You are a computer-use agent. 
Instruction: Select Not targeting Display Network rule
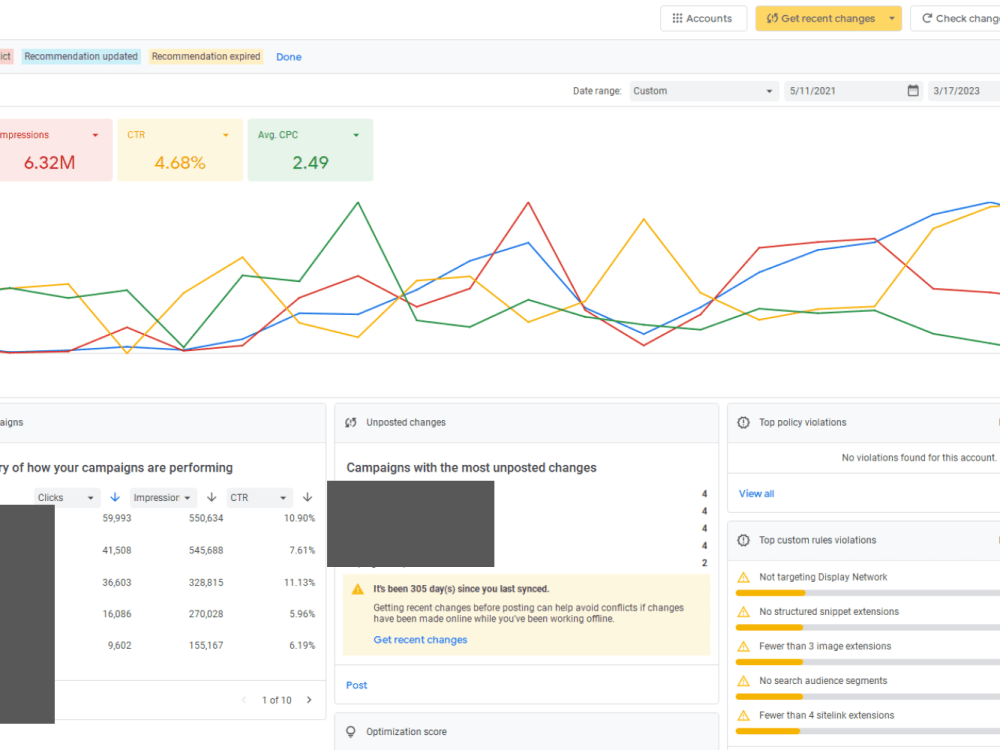[x=823, y=577]
